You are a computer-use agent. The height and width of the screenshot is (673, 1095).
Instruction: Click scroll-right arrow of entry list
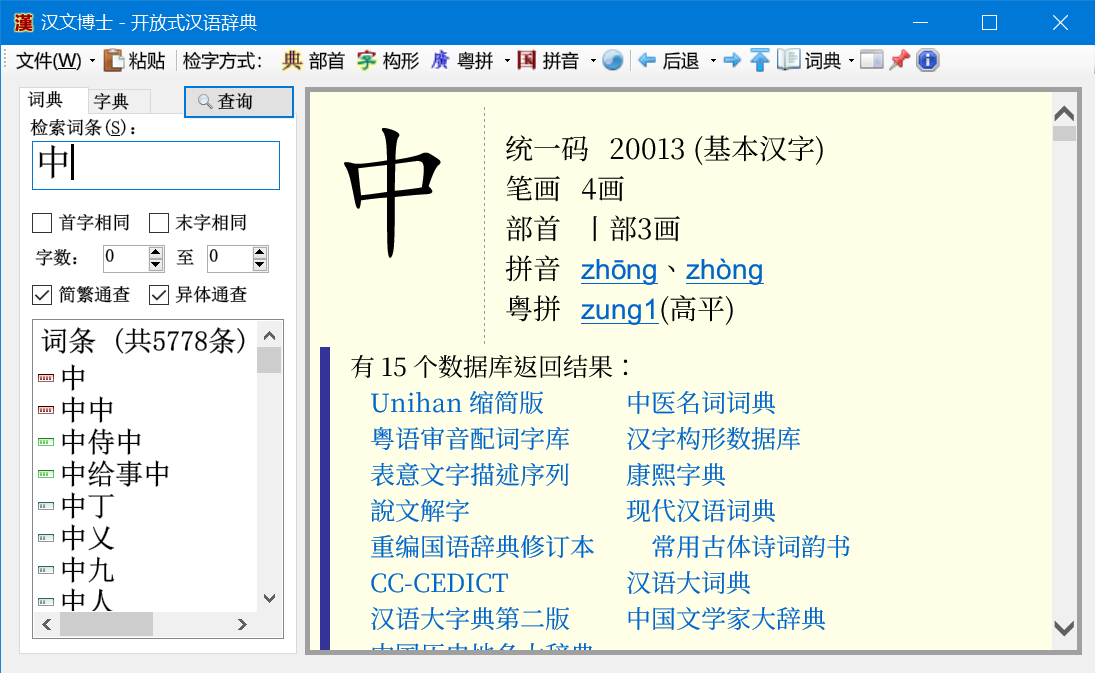(242, 624)
